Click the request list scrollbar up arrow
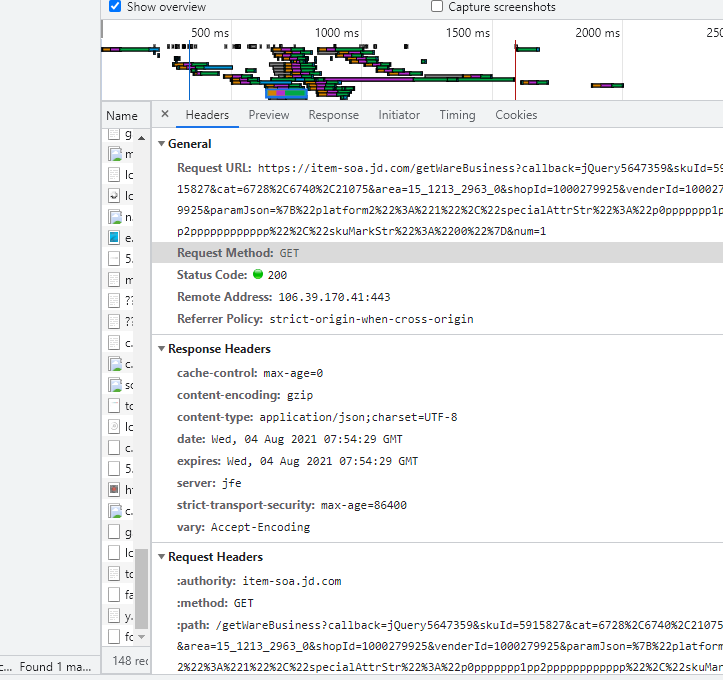Image resolution: width=723 pixels, height=680 pixels. coord(142,138)
